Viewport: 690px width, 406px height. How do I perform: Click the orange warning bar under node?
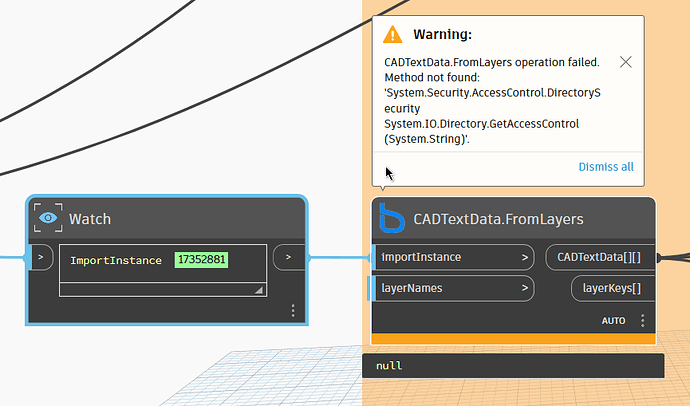(514, 339)
